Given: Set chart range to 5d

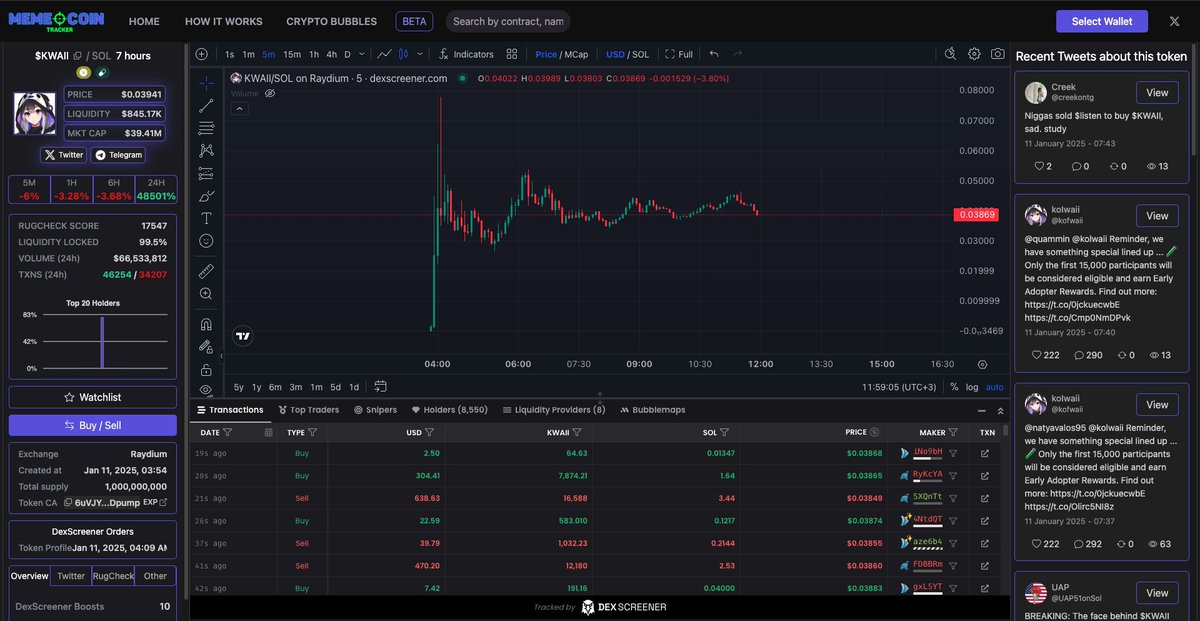Looking at the screenshot, I should point(335,387).
